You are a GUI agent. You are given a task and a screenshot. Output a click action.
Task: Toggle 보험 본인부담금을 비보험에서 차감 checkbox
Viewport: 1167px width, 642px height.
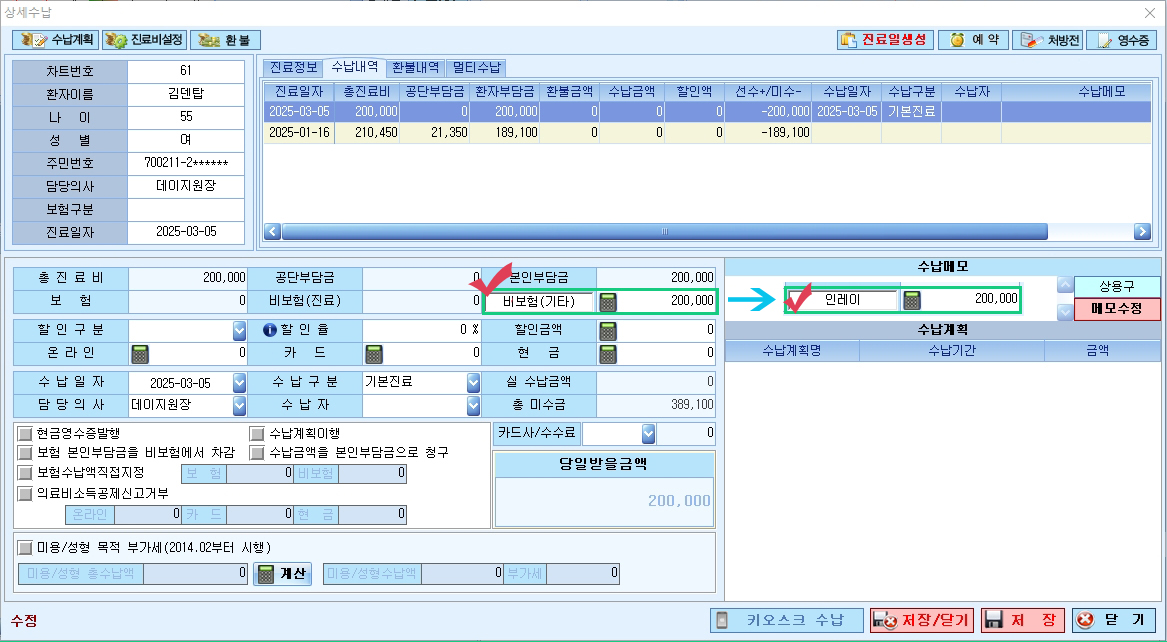pos(25,452)
